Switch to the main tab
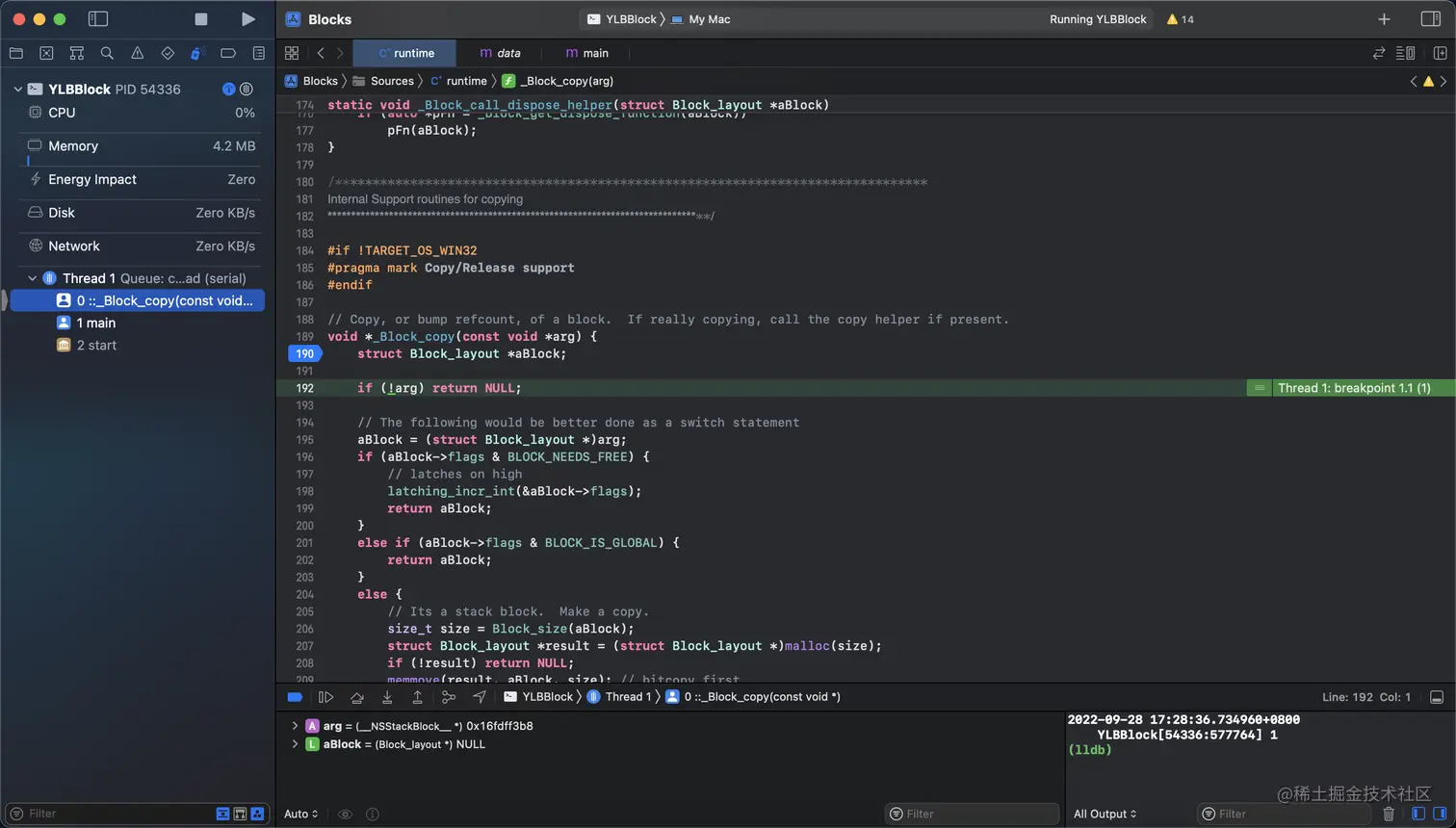This screenshot has height=828, width=1456. (586, 54)
